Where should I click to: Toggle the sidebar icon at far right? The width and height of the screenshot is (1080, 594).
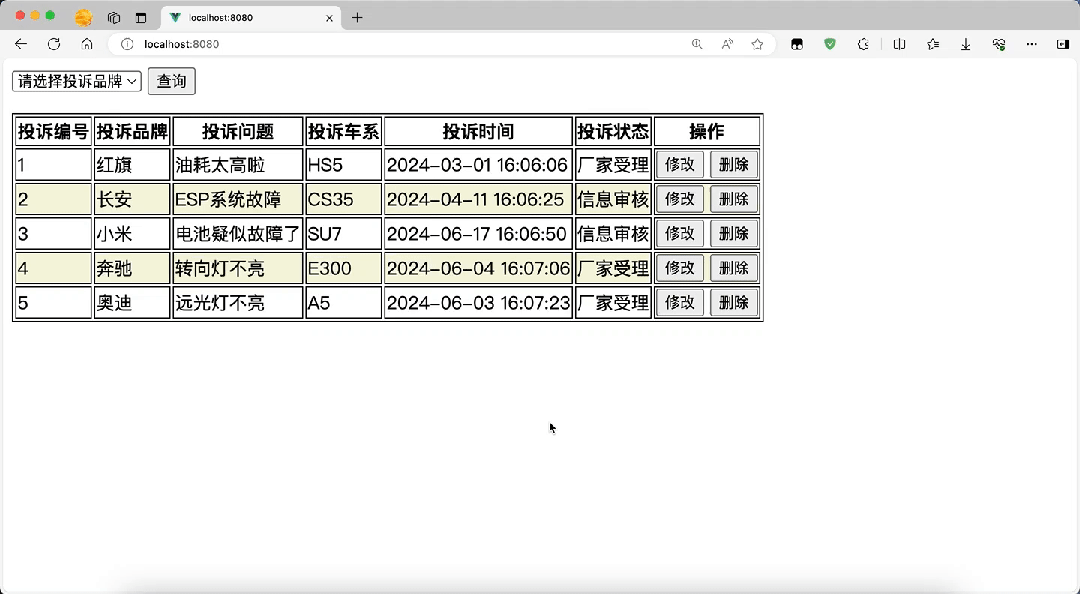pyautogui.click(x=1062, y=44)
